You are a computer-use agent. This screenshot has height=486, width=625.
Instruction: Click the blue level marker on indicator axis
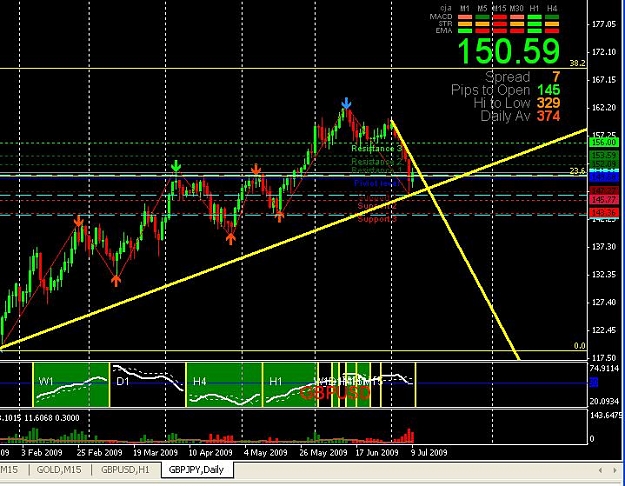pyautogui.click(x=594, y=383)
